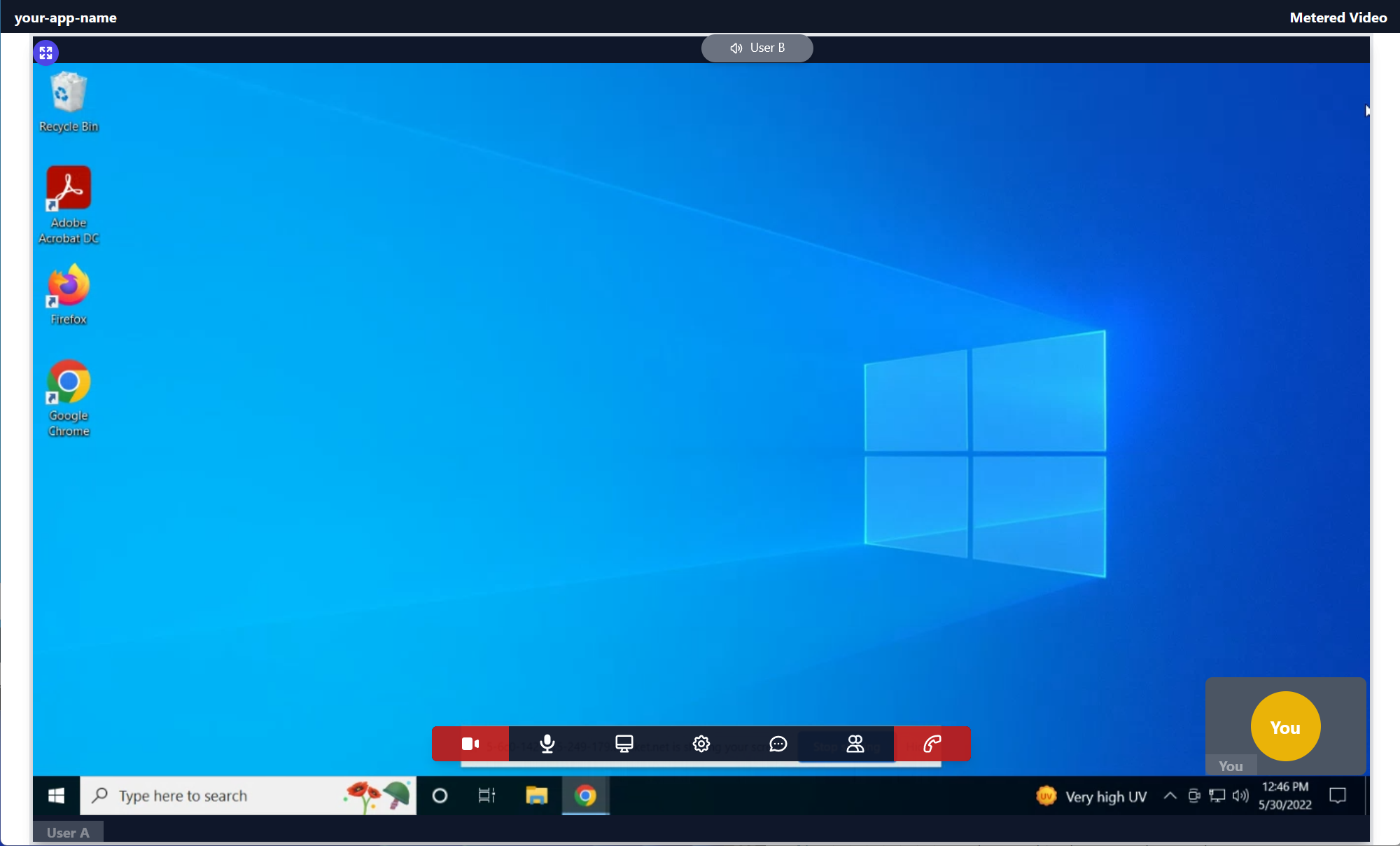Toggle the camera video button
This screenshot has height=846, width=1400.
pyautogui.click(x=470, y=744)
